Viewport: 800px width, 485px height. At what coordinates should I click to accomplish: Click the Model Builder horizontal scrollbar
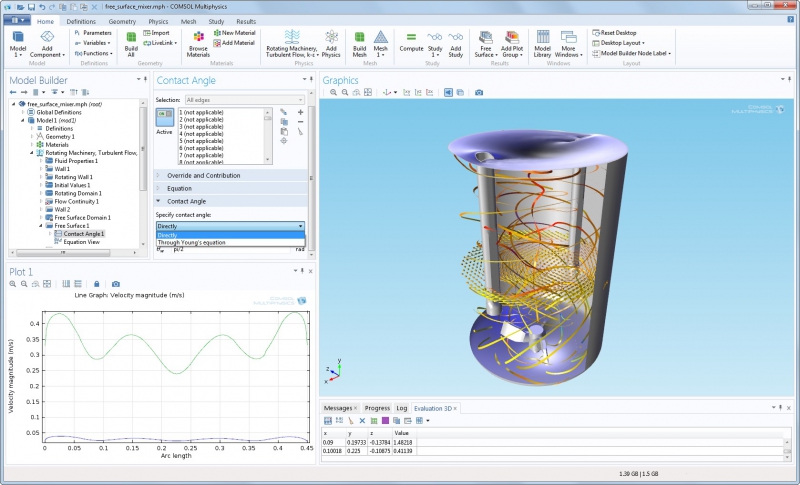point(63,252)
